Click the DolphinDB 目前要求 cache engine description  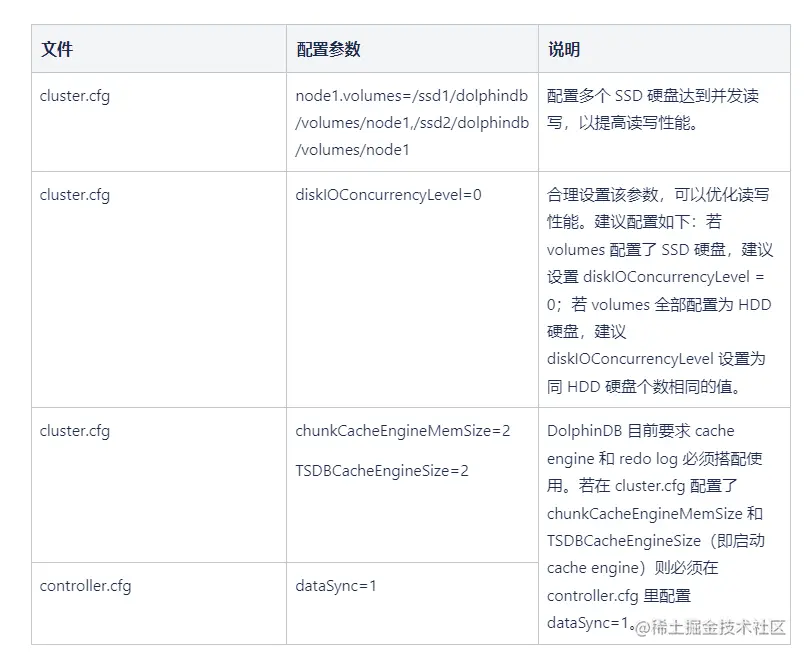click(664, 526)
